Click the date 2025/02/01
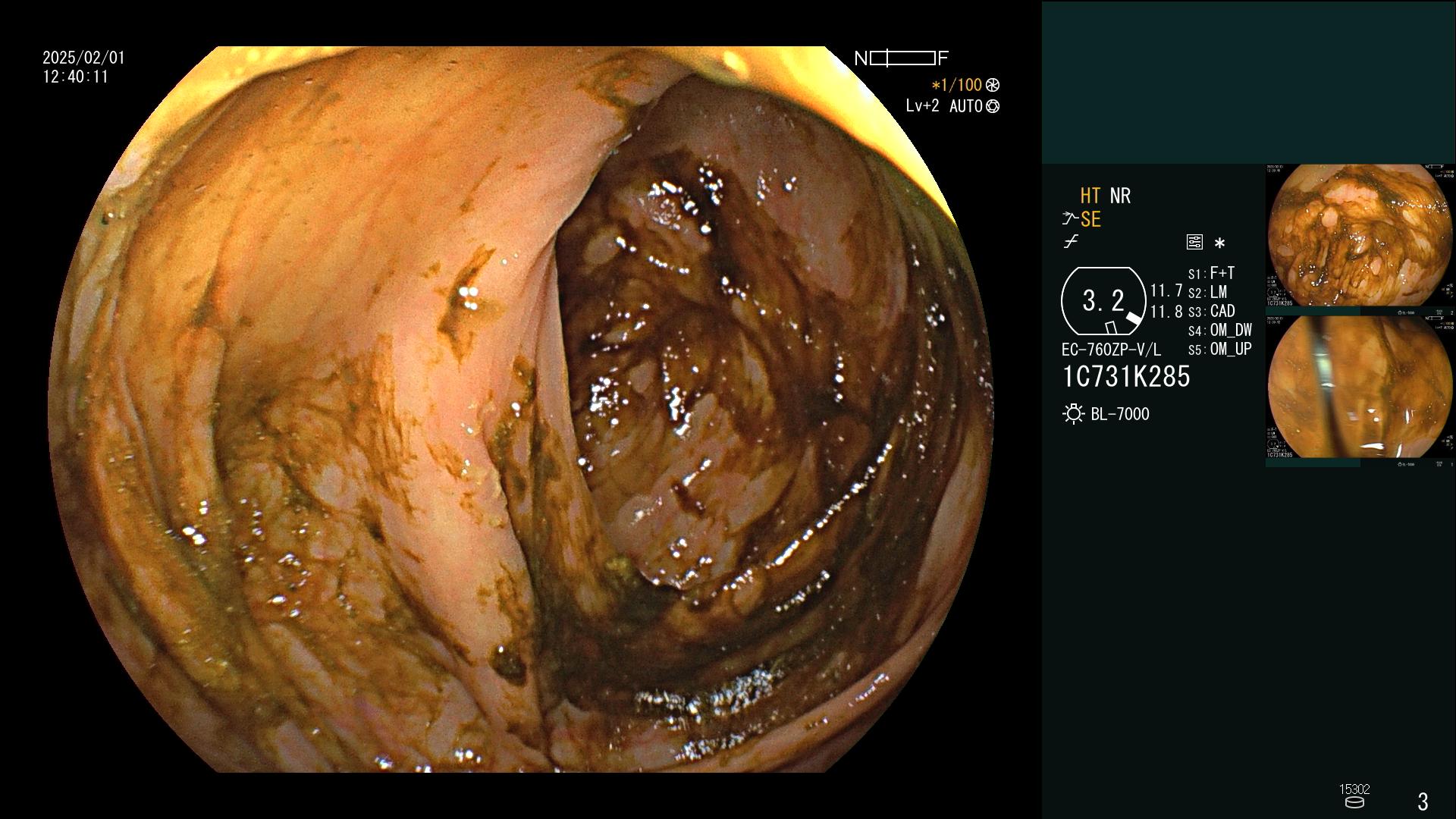 pyautogui.click(x=83, y=58)
